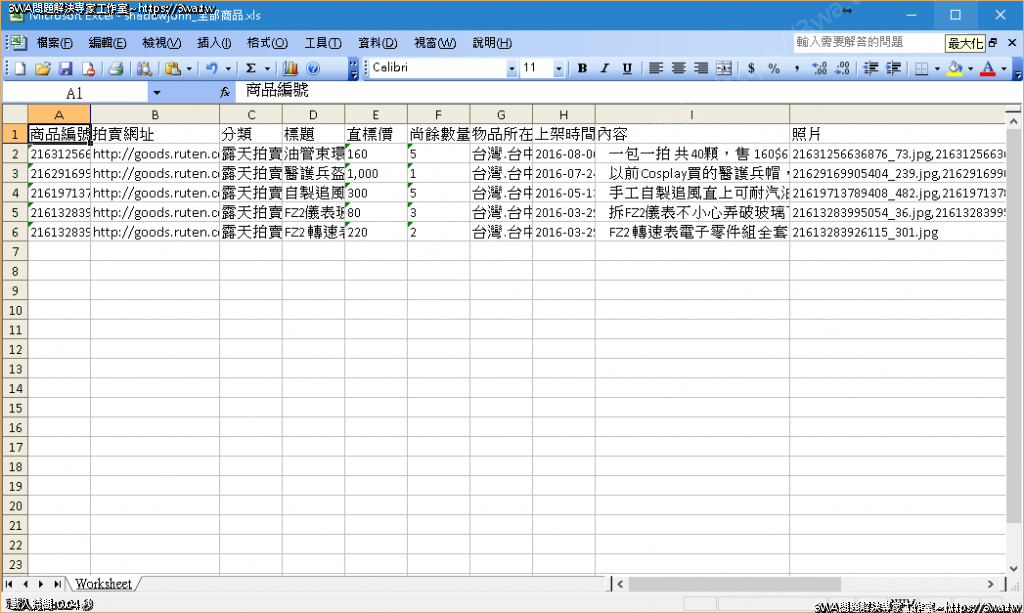Toggle Underline formatting
The image size is (1024, 613).
[627, 69]
